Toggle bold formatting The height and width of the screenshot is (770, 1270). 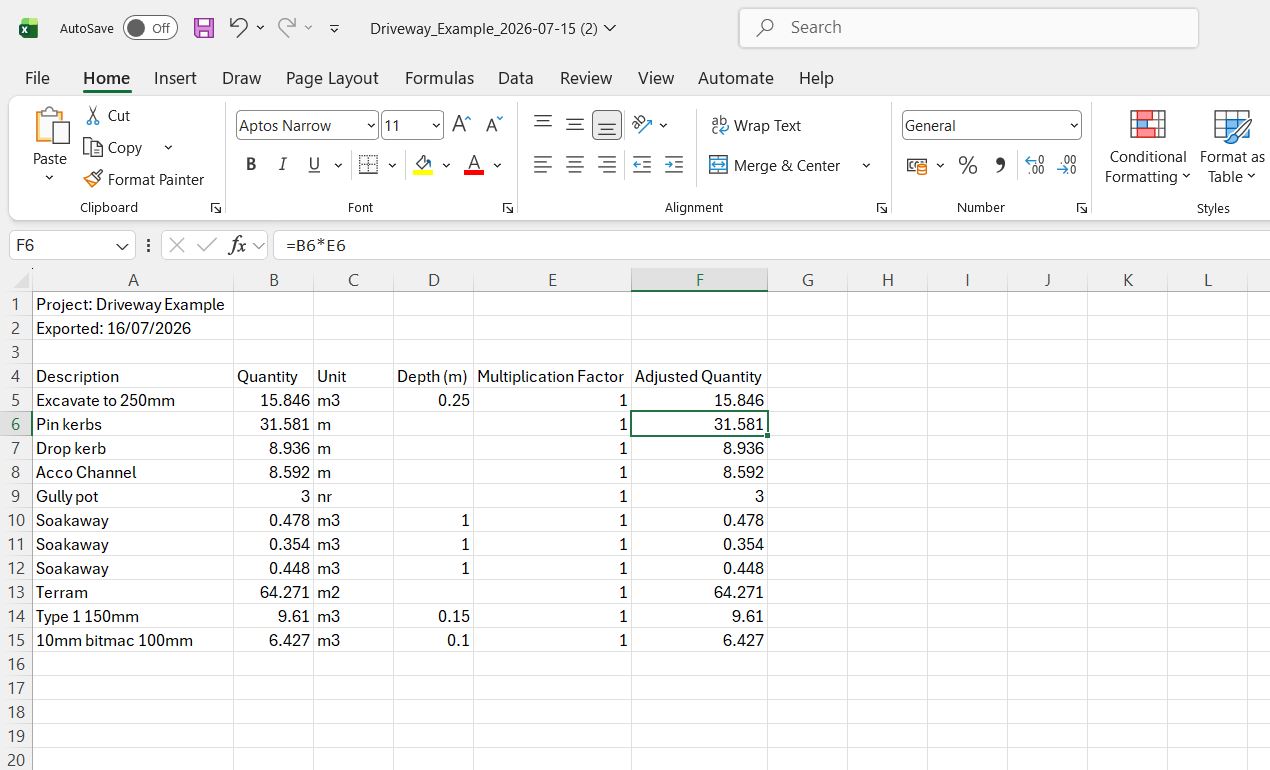tap(251, 165)
